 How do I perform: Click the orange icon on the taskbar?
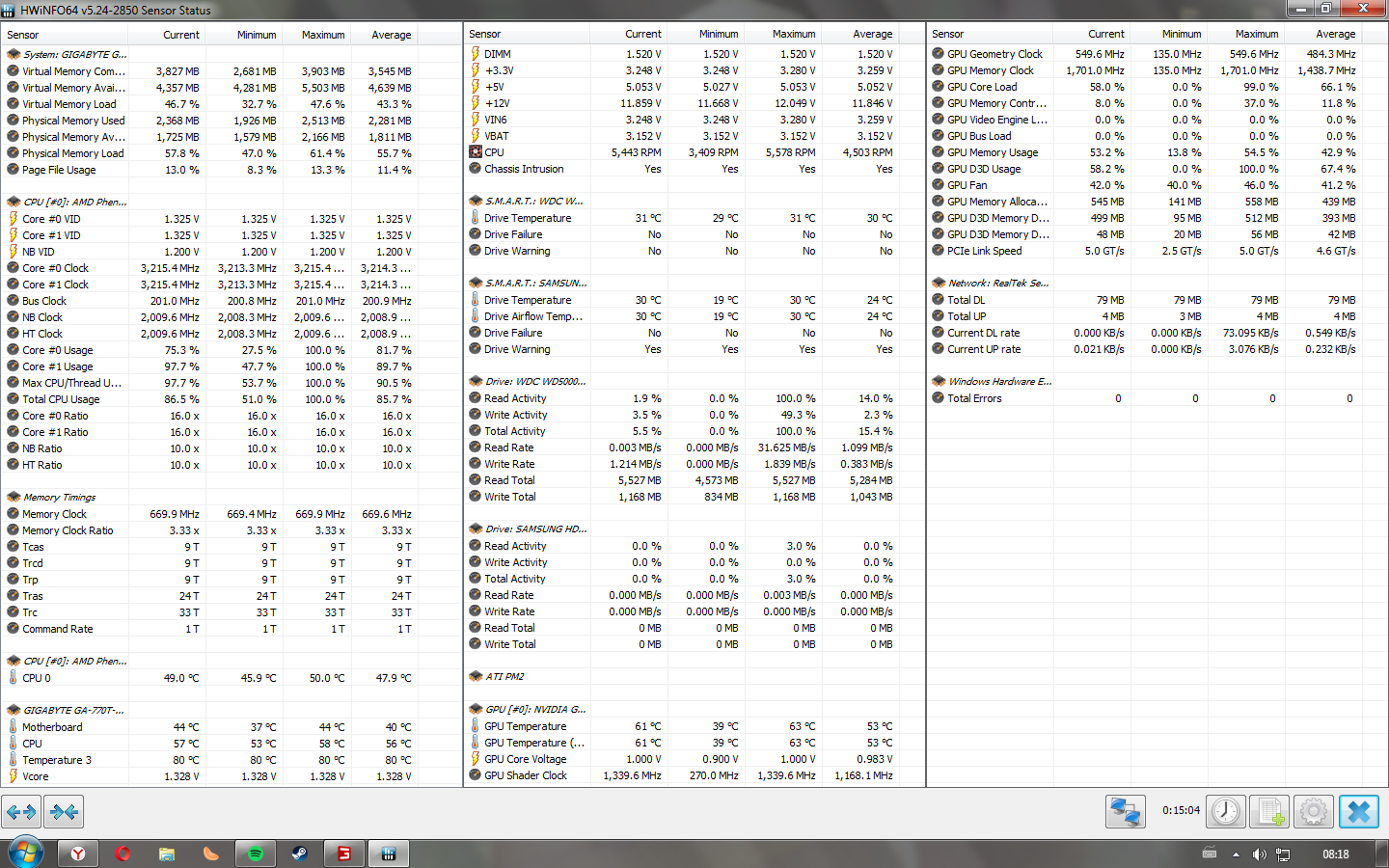point(211,854)
